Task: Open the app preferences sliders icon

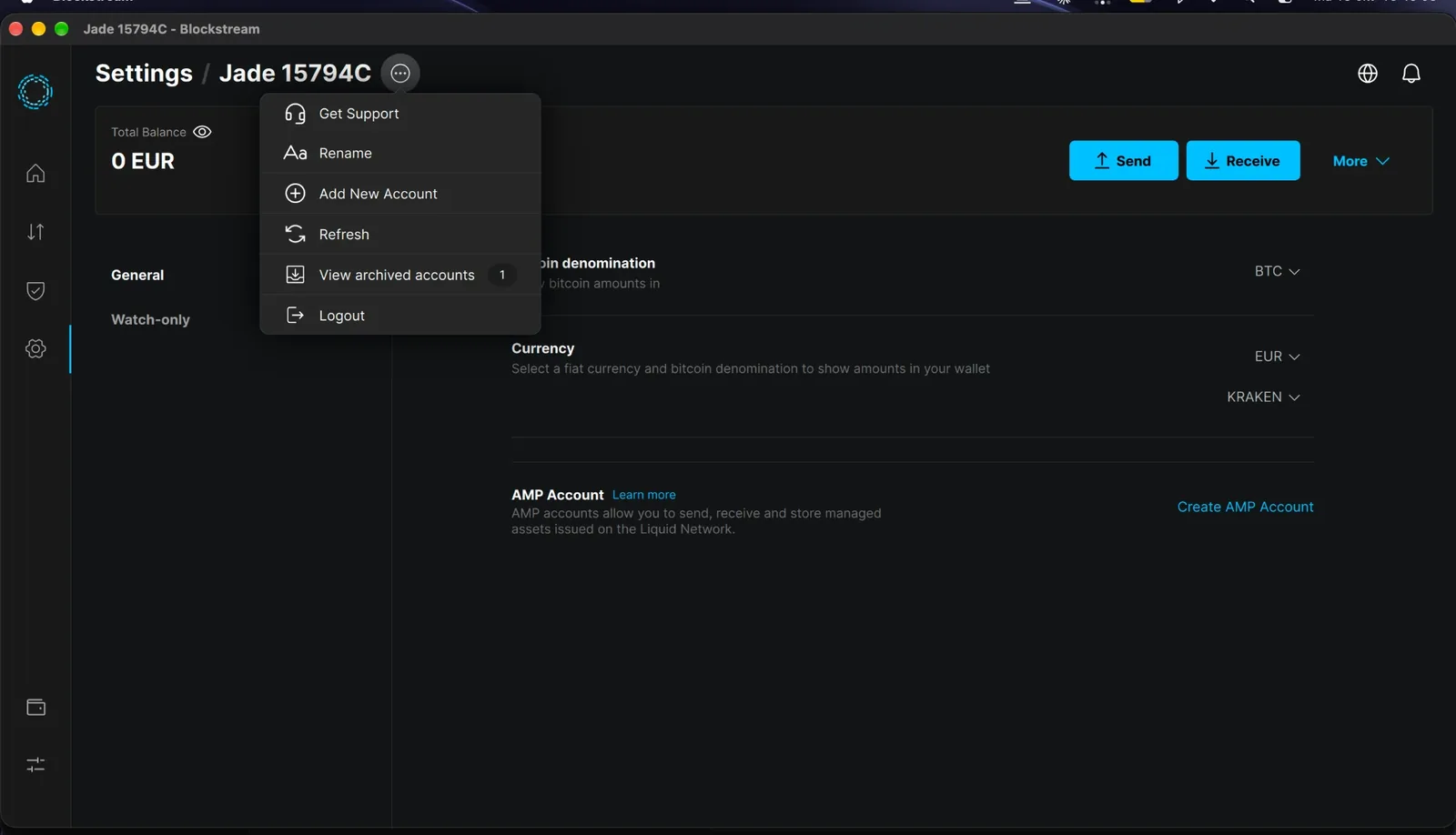Action: coord(35,765)
